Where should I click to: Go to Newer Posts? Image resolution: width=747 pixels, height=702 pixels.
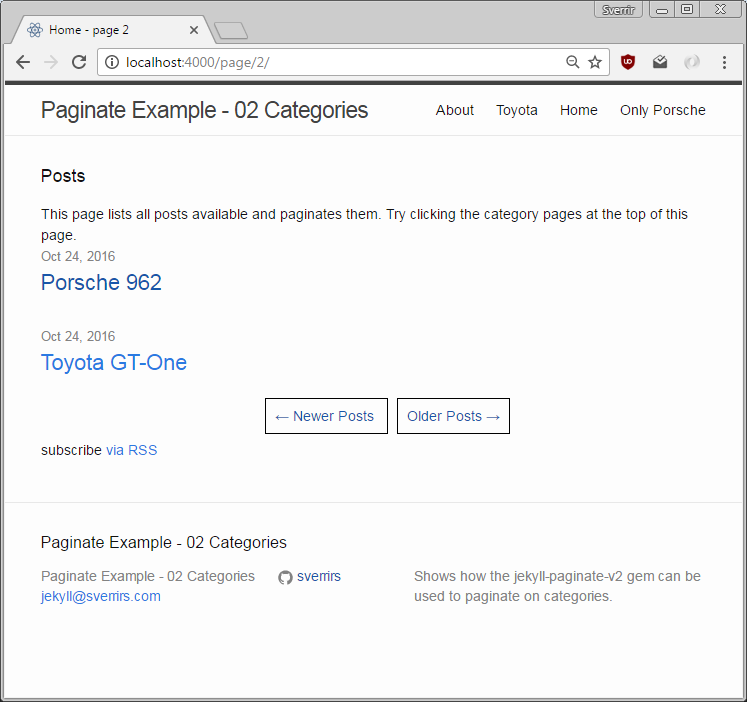click(x=326, y=416)
